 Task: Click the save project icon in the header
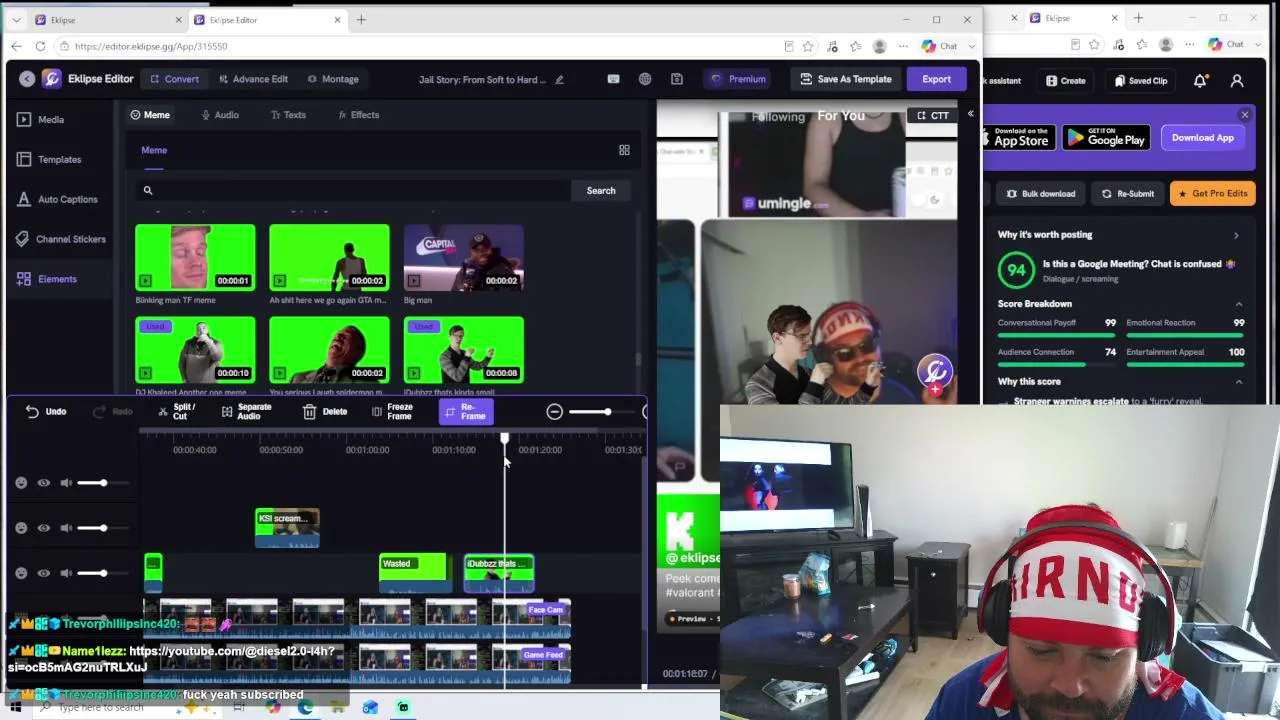[677, 79]
